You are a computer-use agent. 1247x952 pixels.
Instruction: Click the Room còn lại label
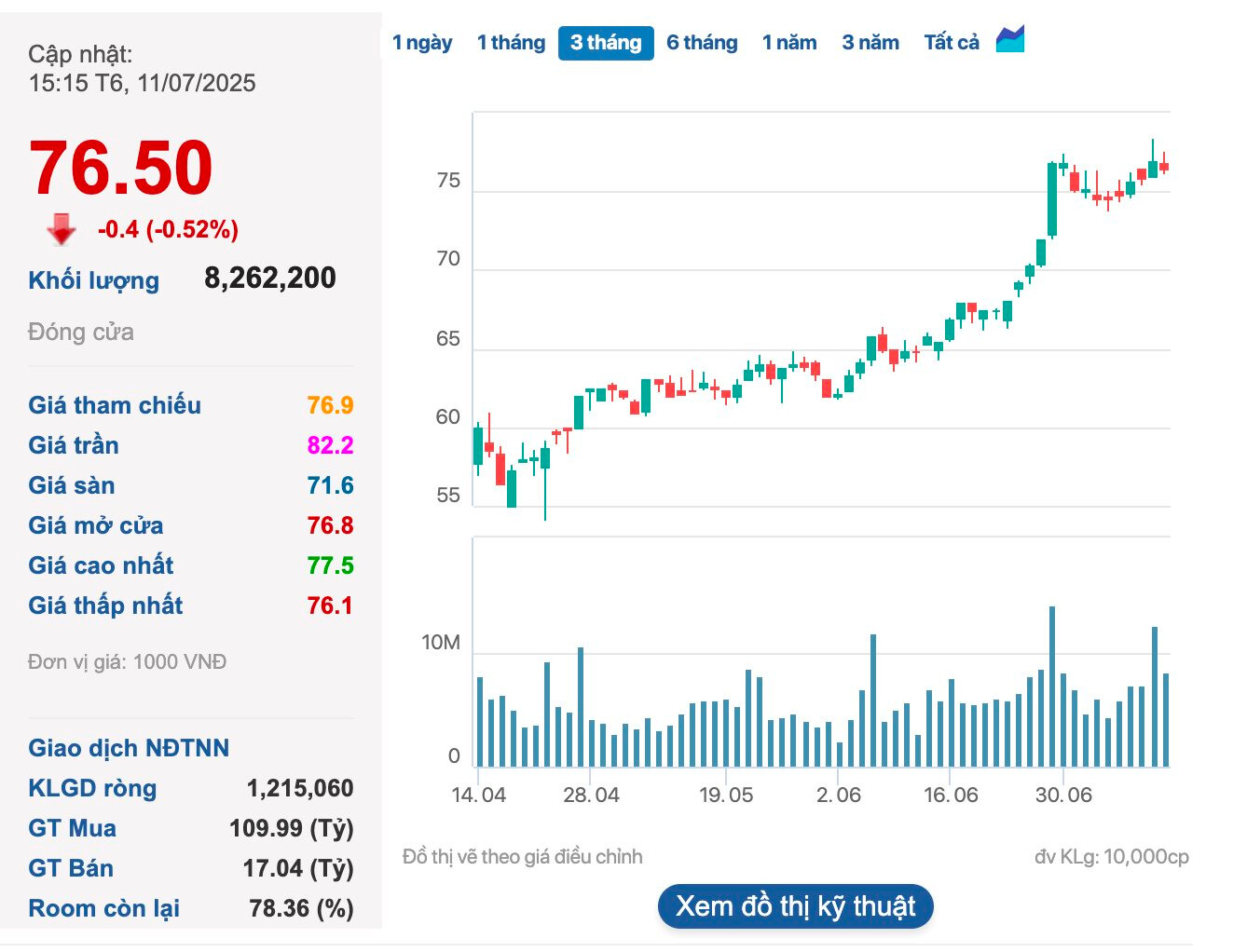pos(104,908)
